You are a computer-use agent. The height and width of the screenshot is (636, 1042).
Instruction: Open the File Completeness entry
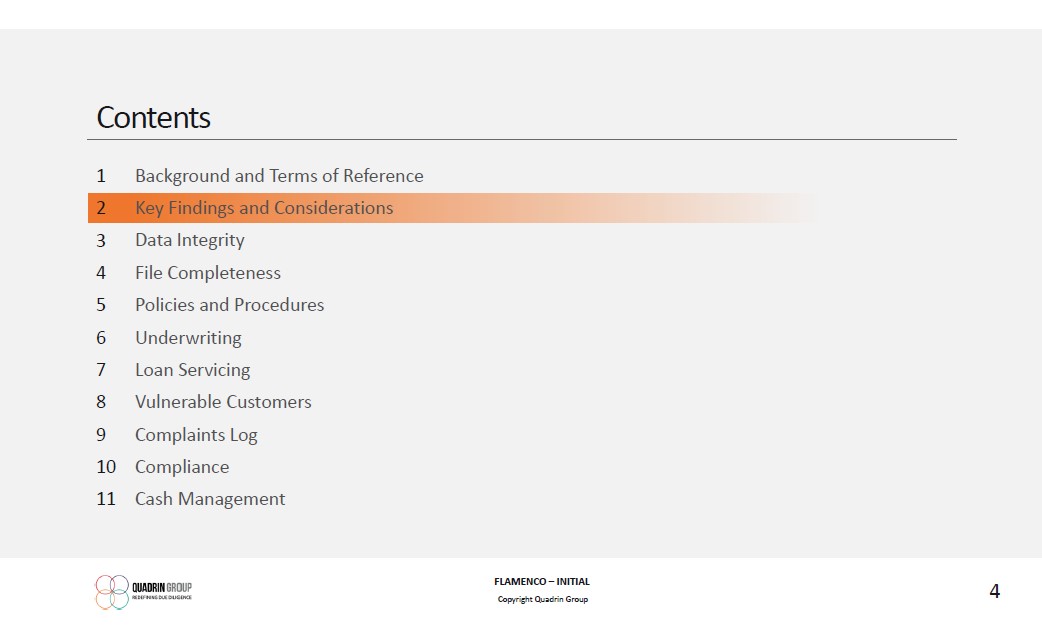(208, 273)
